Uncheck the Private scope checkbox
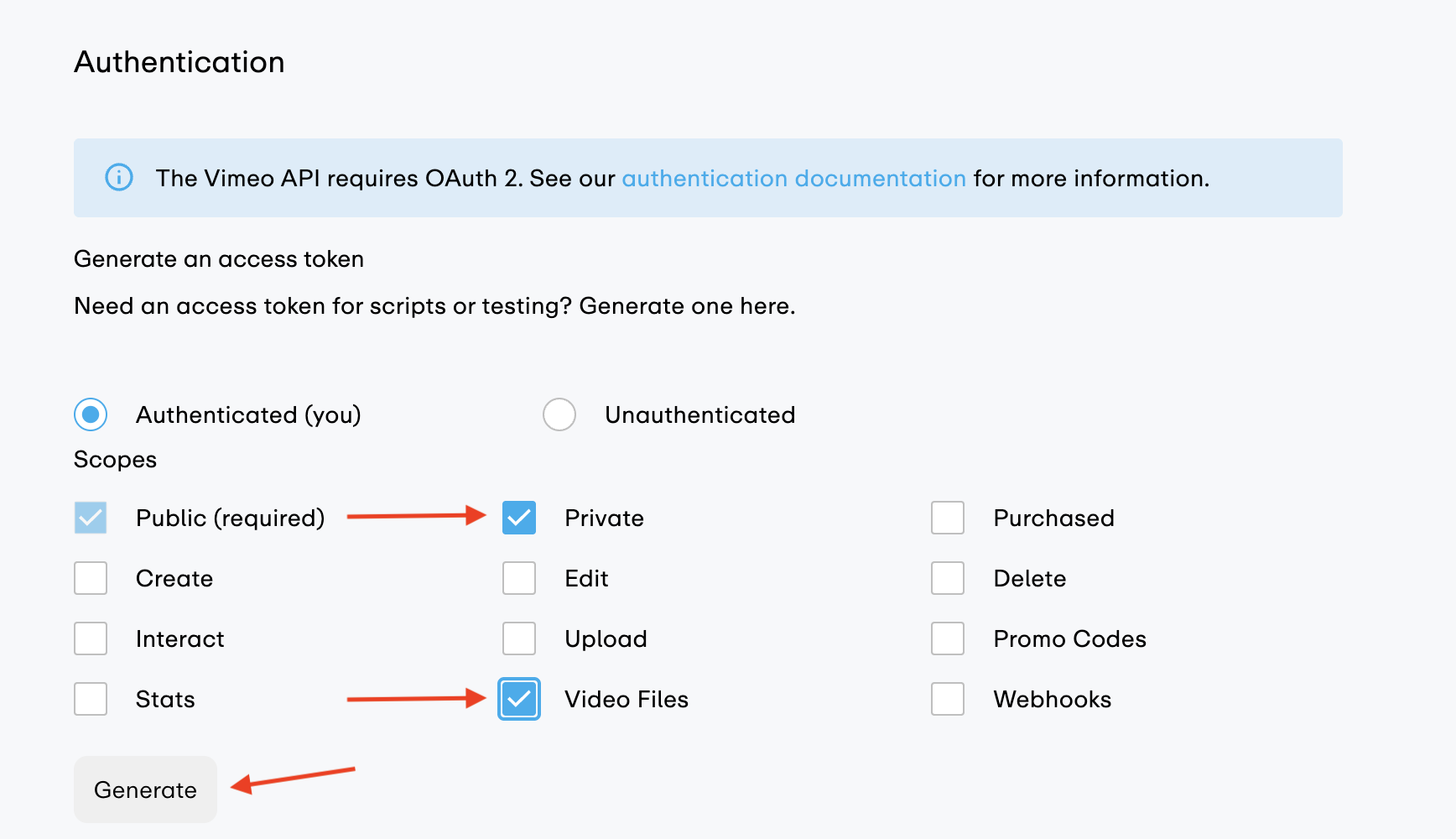Viewport: 1456px width, 839px height. point(519,518)
